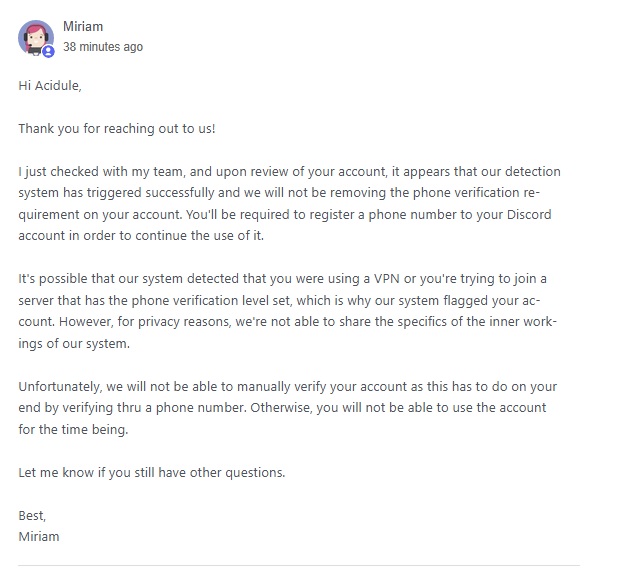Click the "Hi Acidule," greeting line
The height and width of the screenshot is (583, 617).
click(x=50, y=86)
